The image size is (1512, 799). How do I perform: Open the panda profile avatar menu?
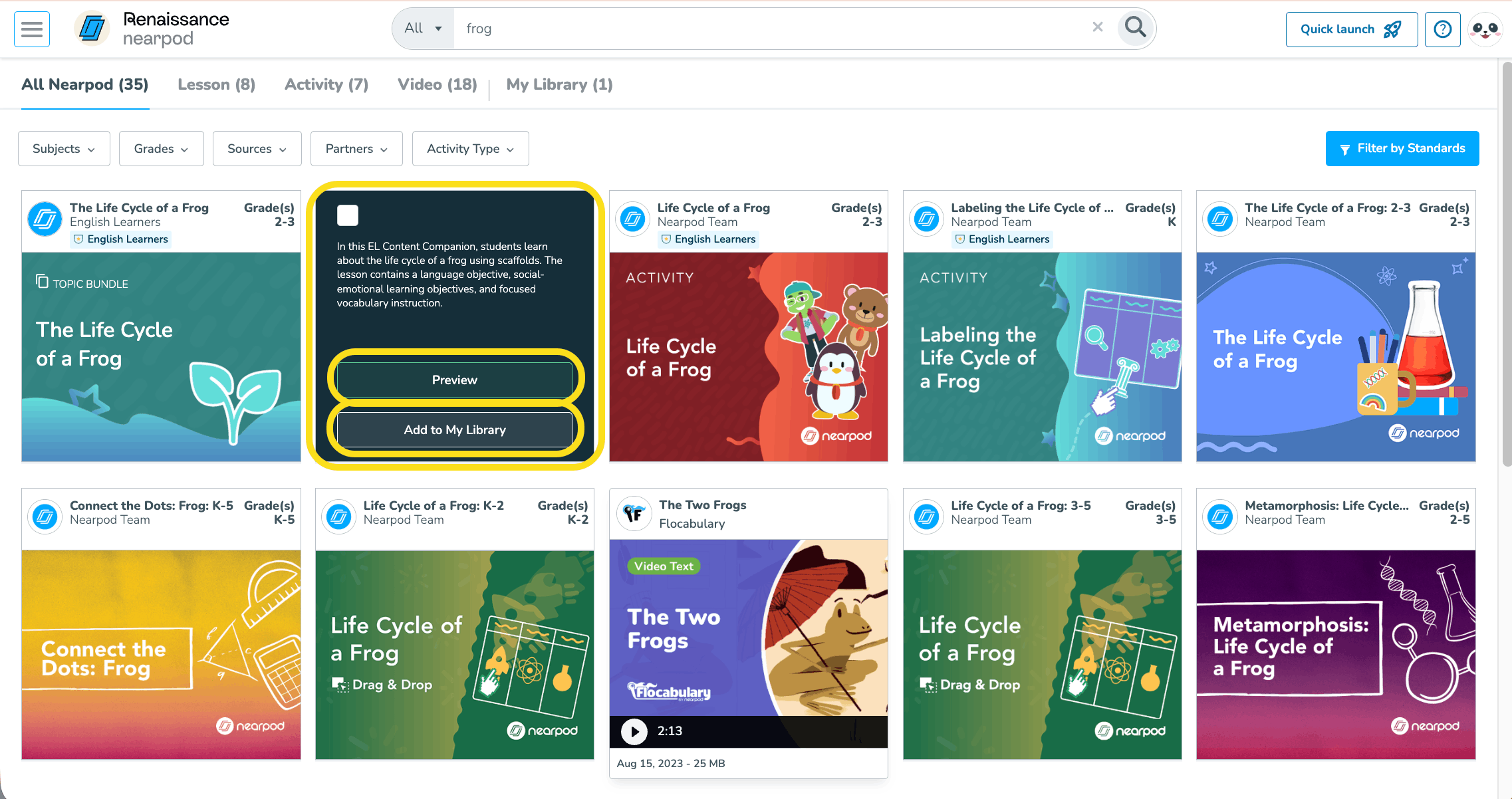1485,29
